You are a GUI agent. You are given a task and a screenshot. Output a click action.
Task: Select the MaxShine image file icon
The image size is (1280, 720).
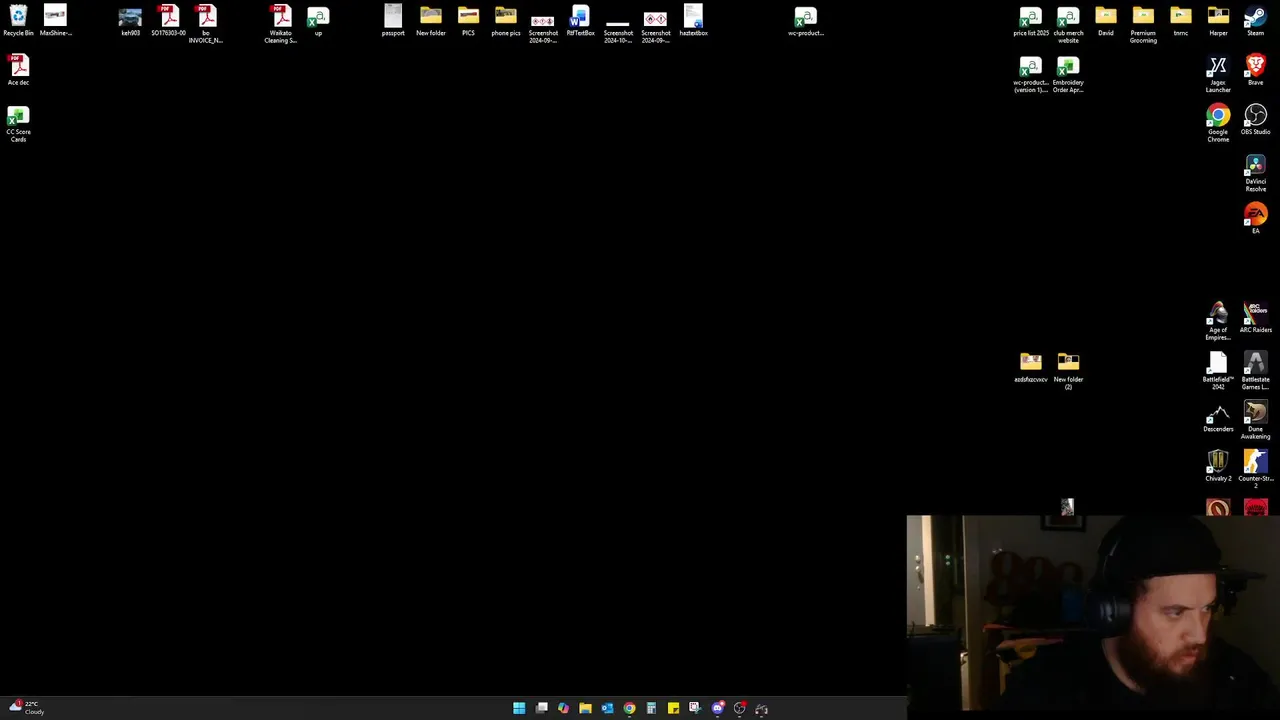click(x=55, y=21)
